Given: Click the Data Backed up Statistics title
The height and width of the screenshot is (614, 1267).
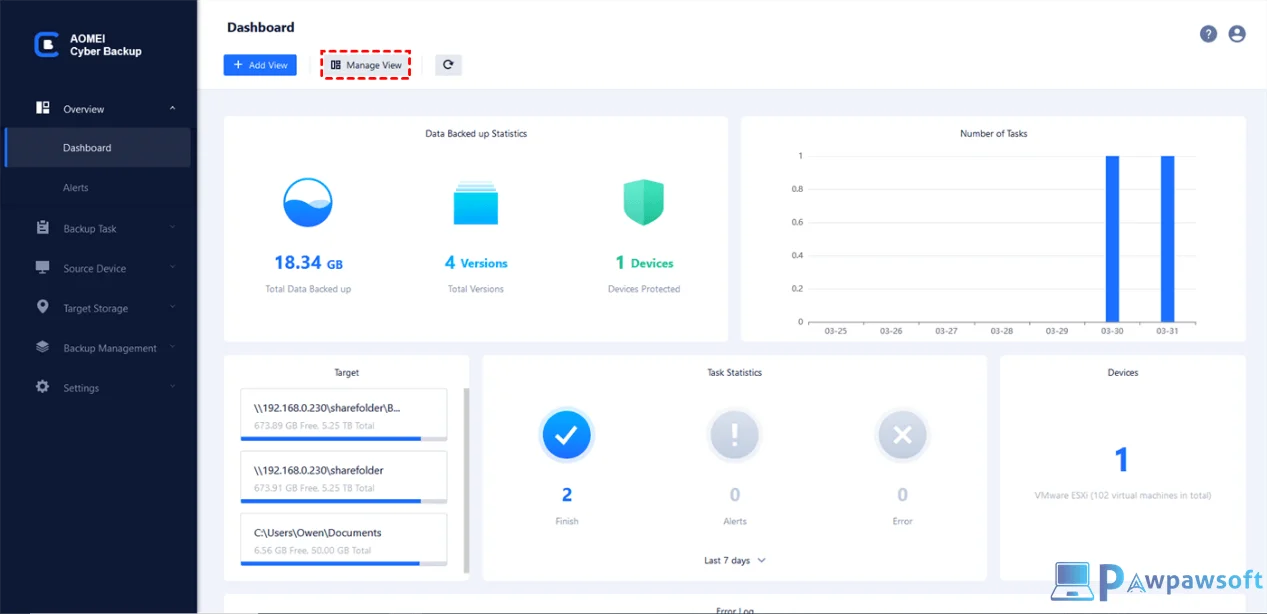Looking at the screenshot, I should point(476,134).
